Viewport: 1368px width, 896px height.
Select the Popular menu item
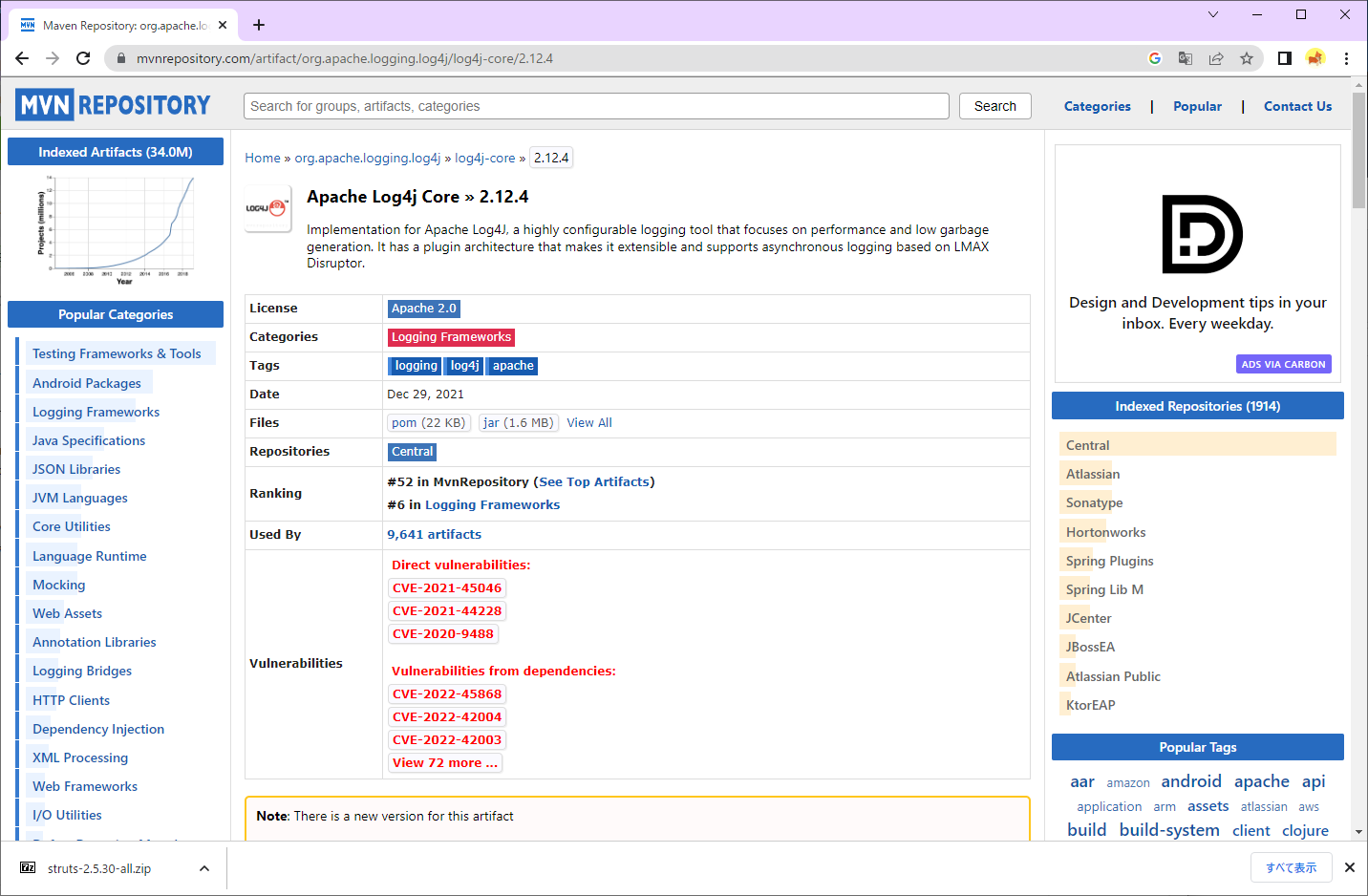pos(1197,106)
